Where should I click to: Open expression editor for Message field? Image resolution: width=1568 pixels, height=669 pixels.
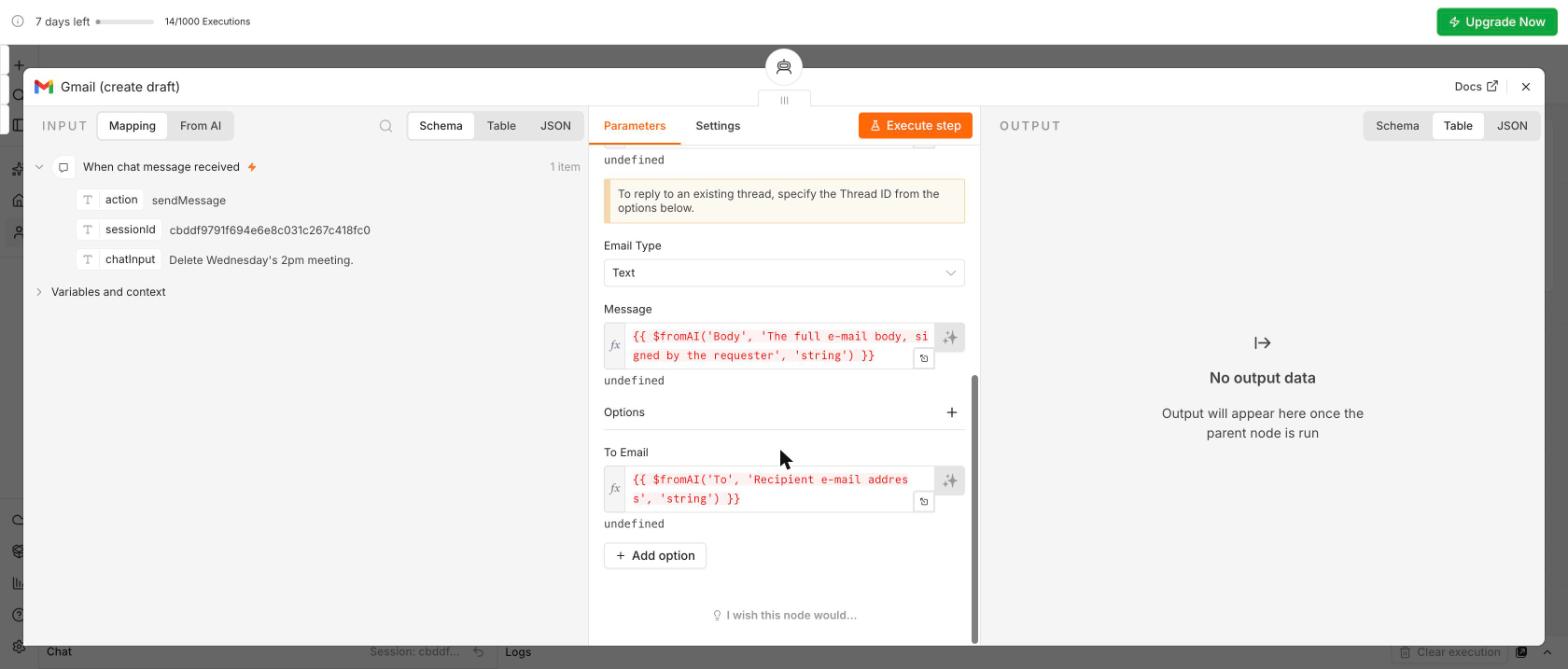[924, 358]
